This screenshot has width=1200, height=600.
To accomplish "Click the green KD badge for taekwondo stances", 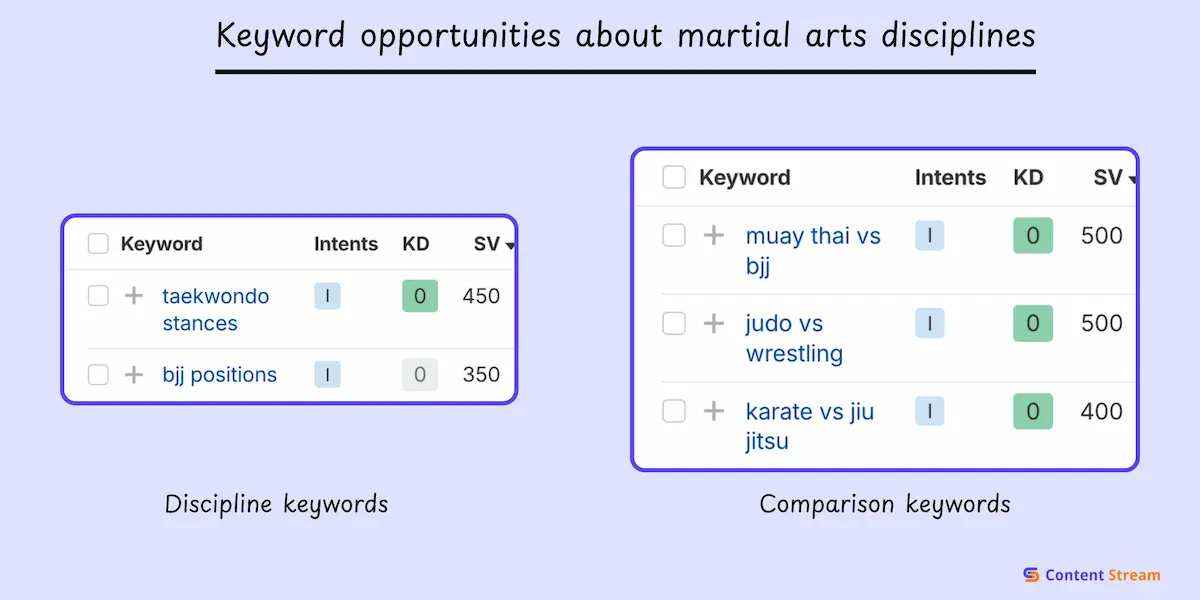I will (420, 296).
